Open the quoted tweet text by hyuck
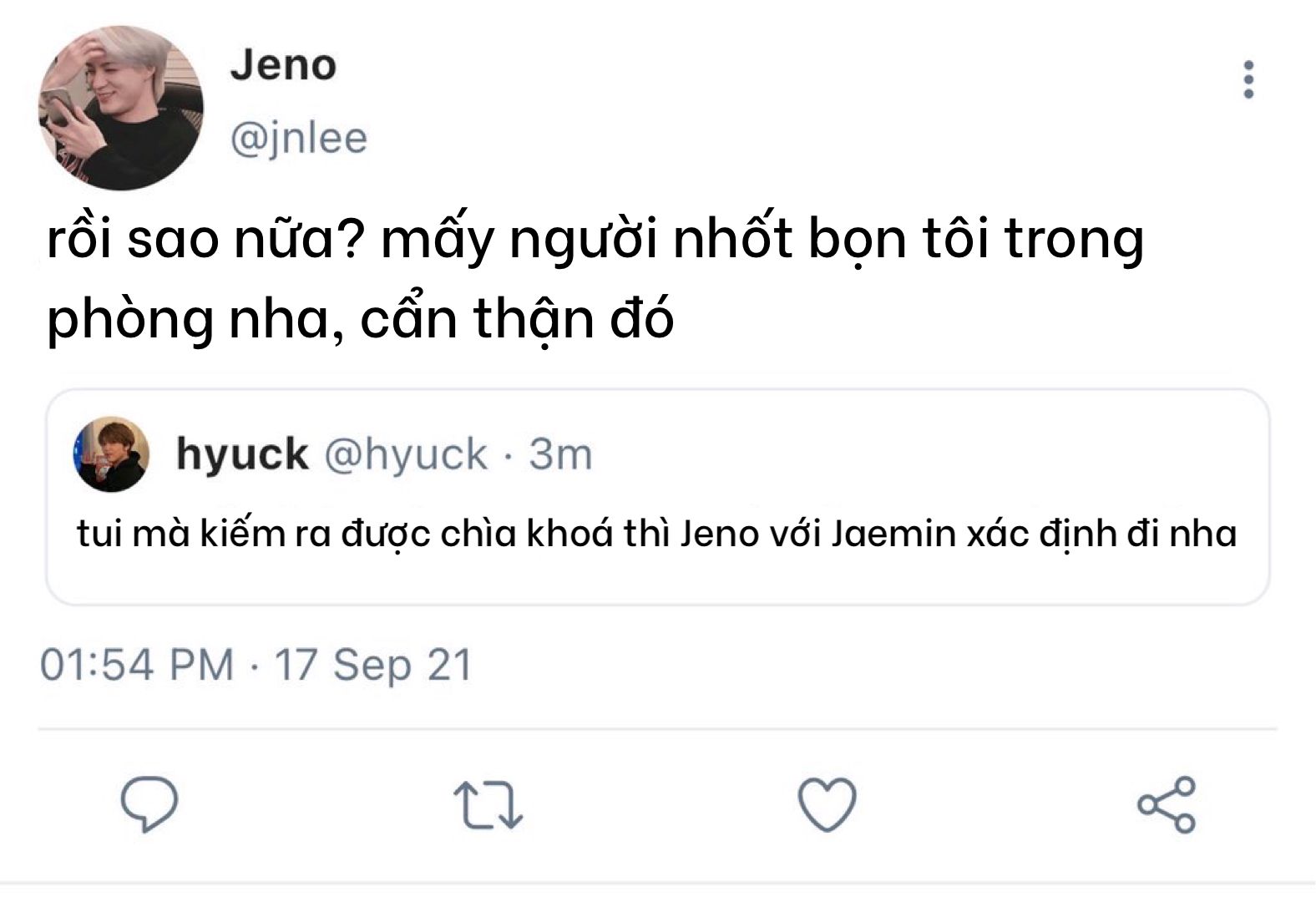 (656, 534)
